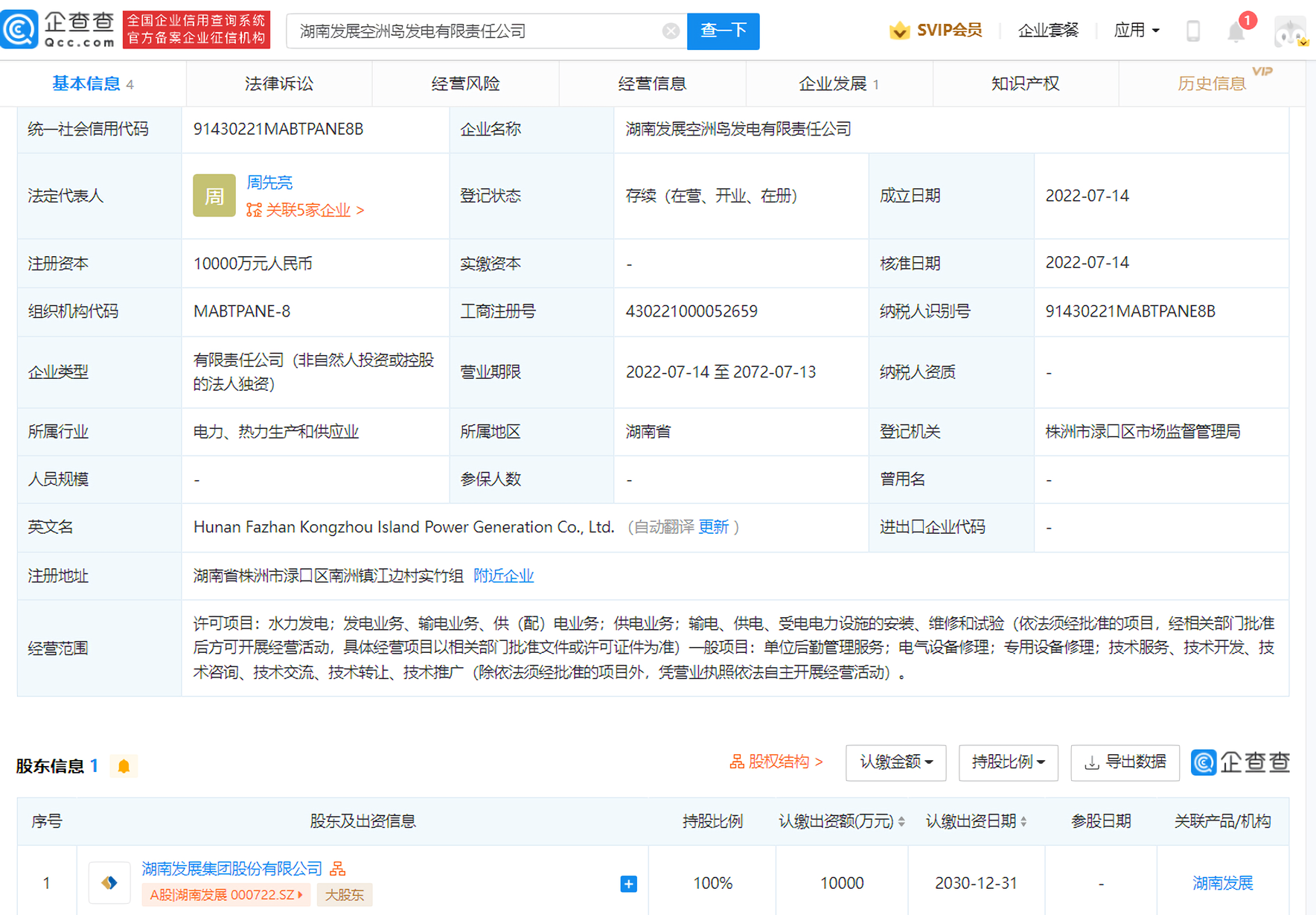
Task: Click the 周 avatar badge of legal representative
Action: (214, 196)
